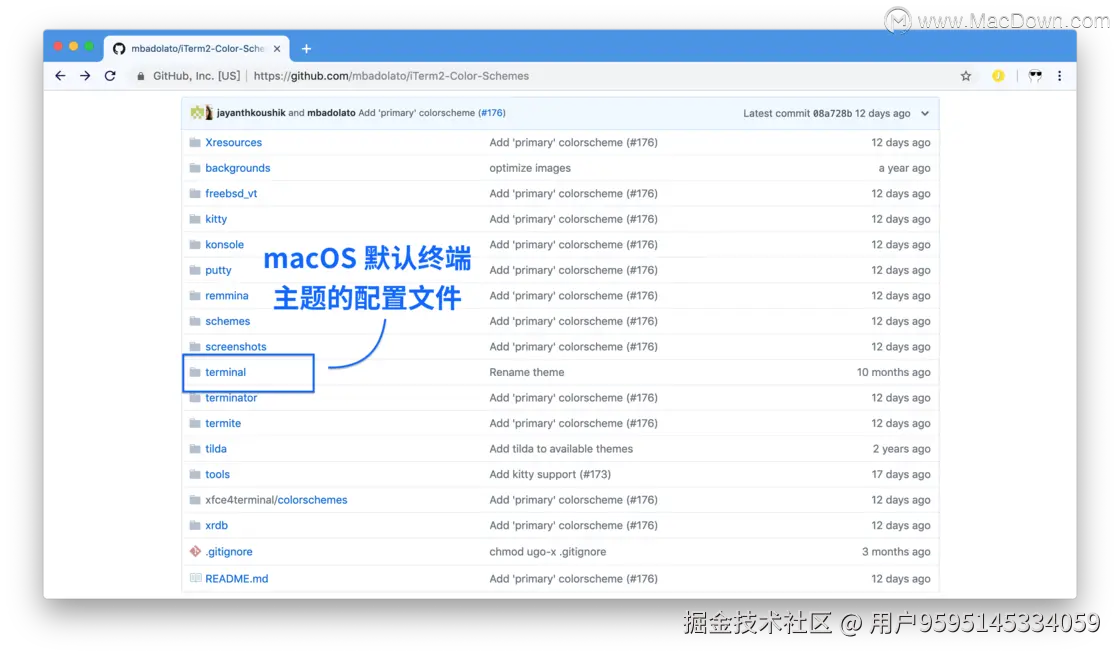This screenshot has width=1120, height=656.
Task: Open the #176 pull request link
Action: coord(491,113)
